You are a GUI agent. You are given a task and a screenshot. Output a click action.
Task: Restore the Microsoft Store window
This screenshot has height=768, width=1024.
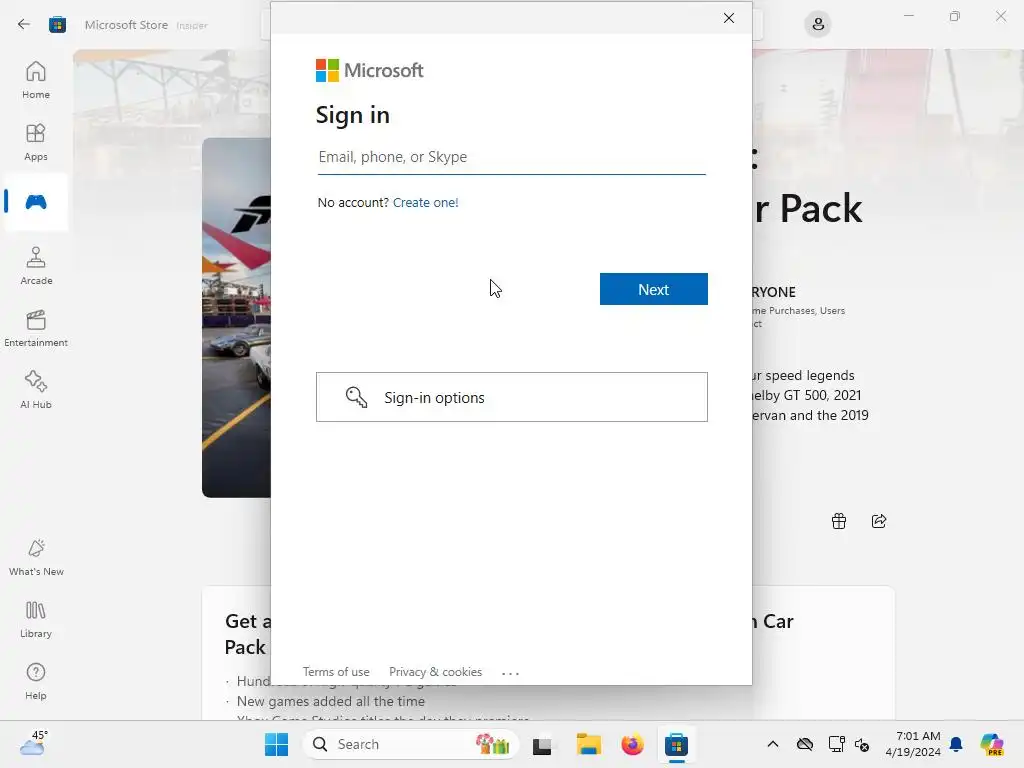pyautogui.click(x=955, y=16)
